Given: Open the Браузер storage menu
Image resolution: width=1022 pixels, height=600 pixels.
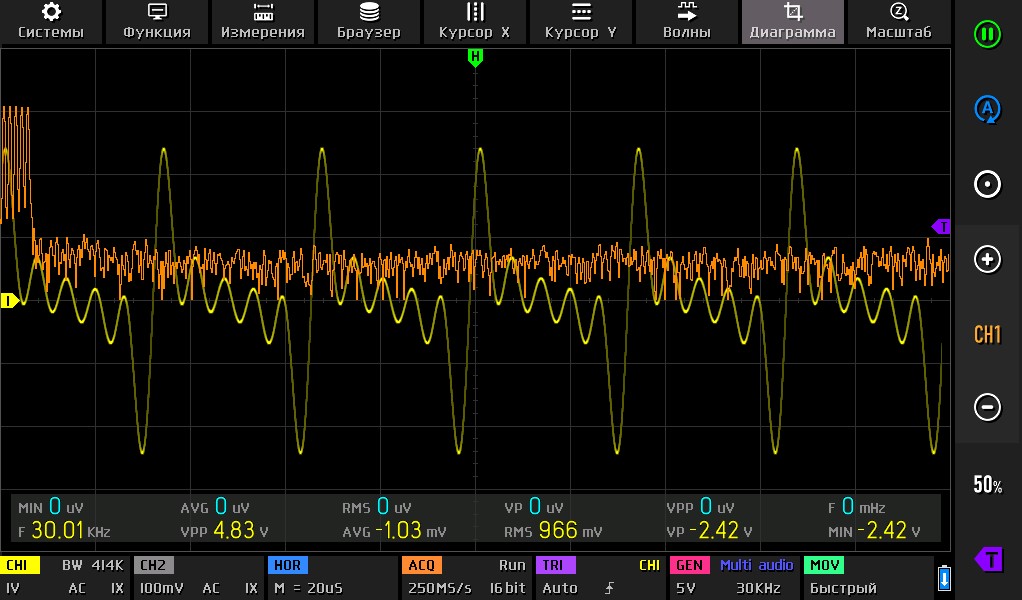Looking at the screenshot, I should [369, 21].
